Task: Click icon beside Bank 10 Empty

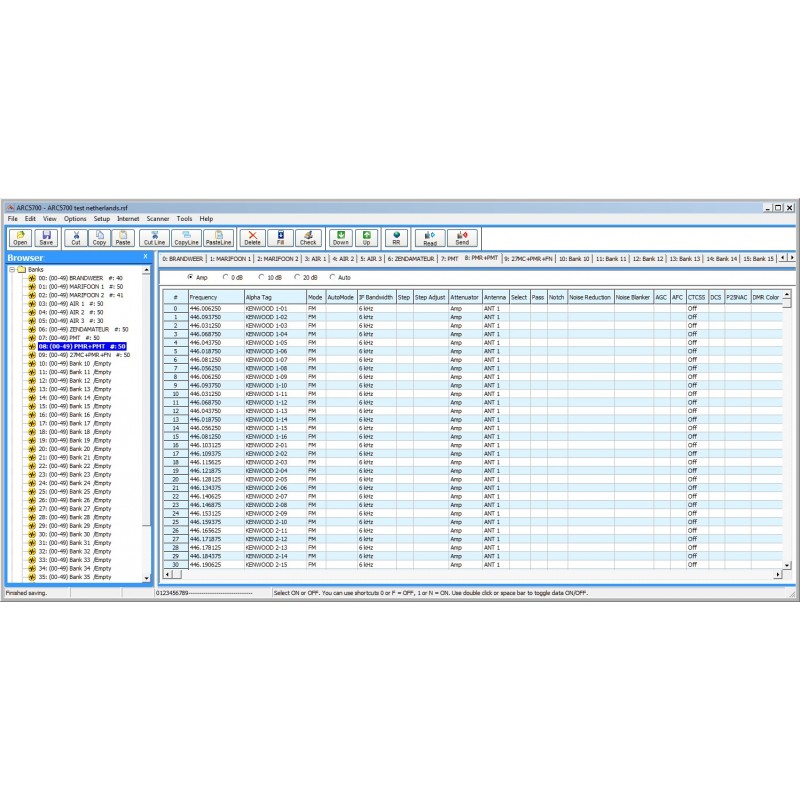Action: (x=32, y=364)
